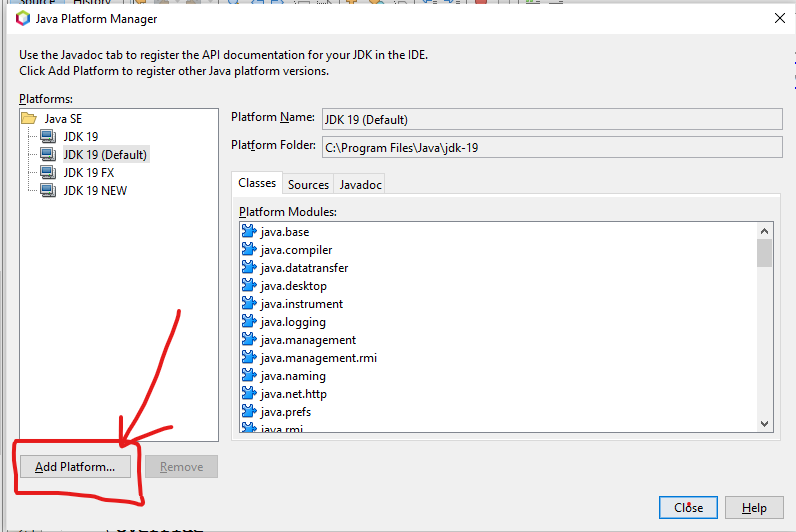The height and width of the screenshot is (532, 796).
Task: Select java.instrument module
Action: click(x=302, y=304)
